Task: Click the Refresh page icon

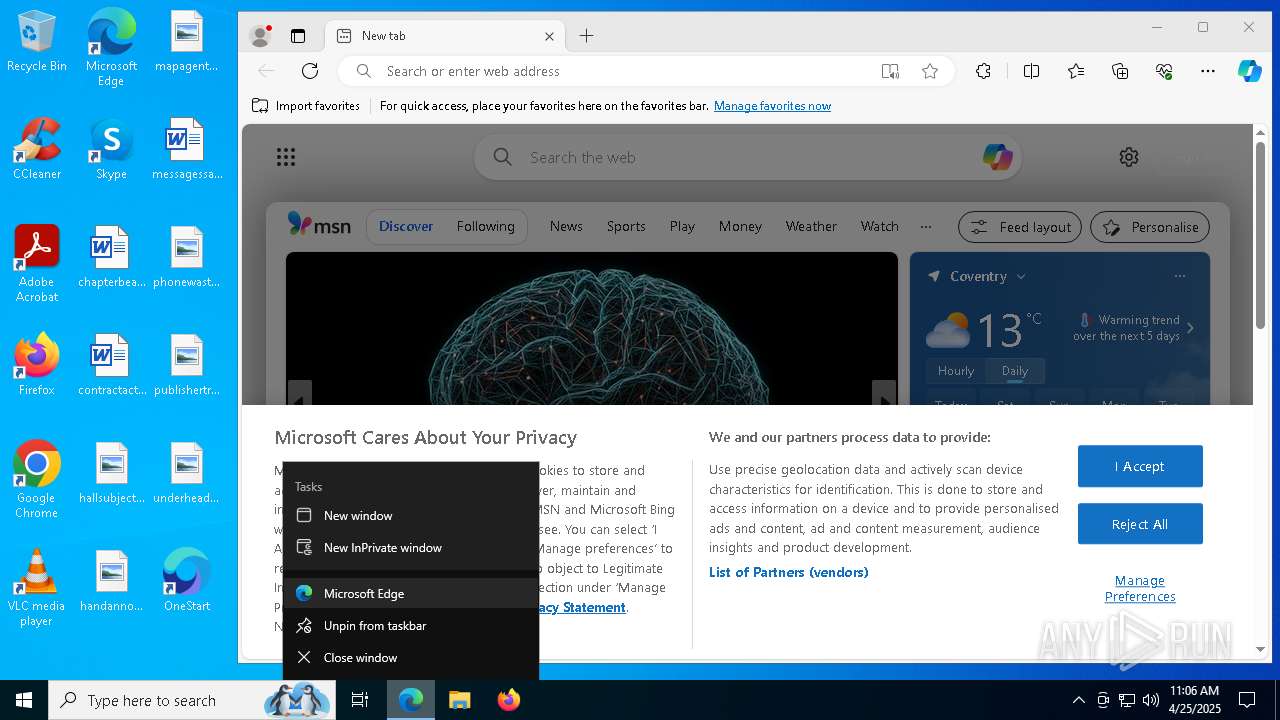Action: click(x=310, y=71)
